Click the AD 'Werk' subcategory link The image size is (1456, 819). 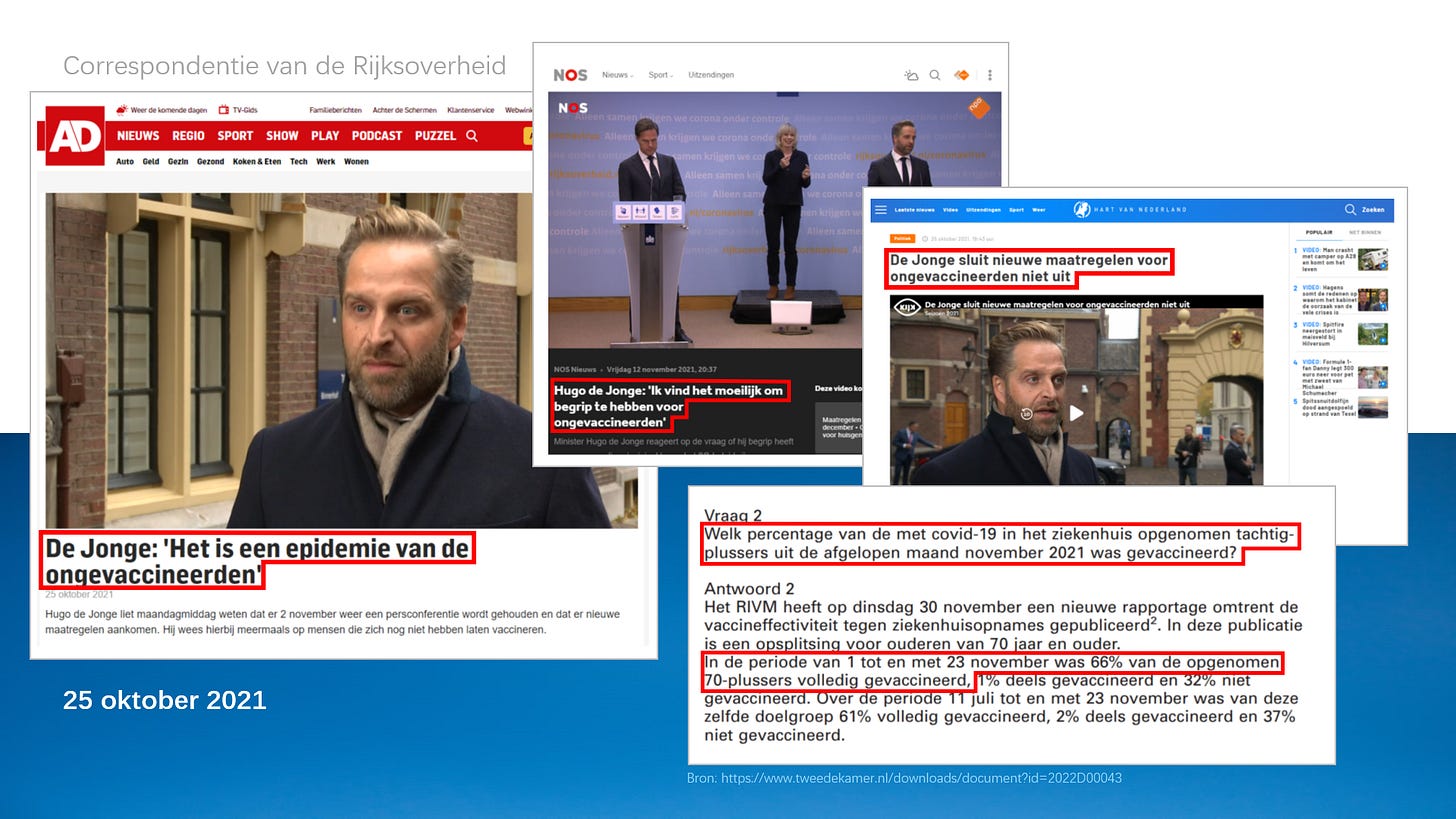click(326, 161)
